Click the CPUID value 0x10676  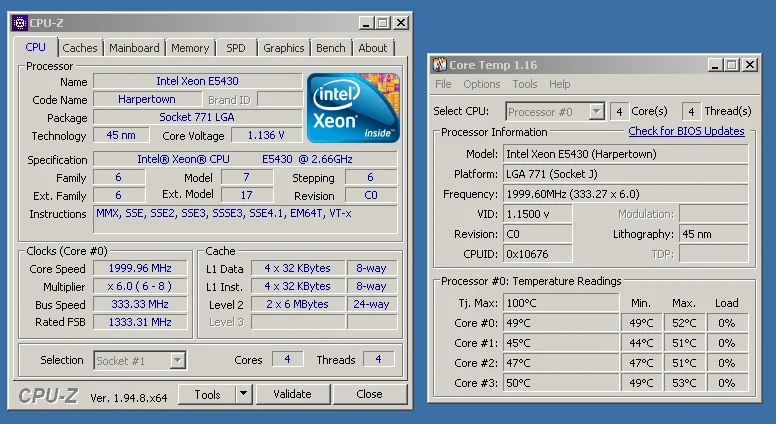538,254
